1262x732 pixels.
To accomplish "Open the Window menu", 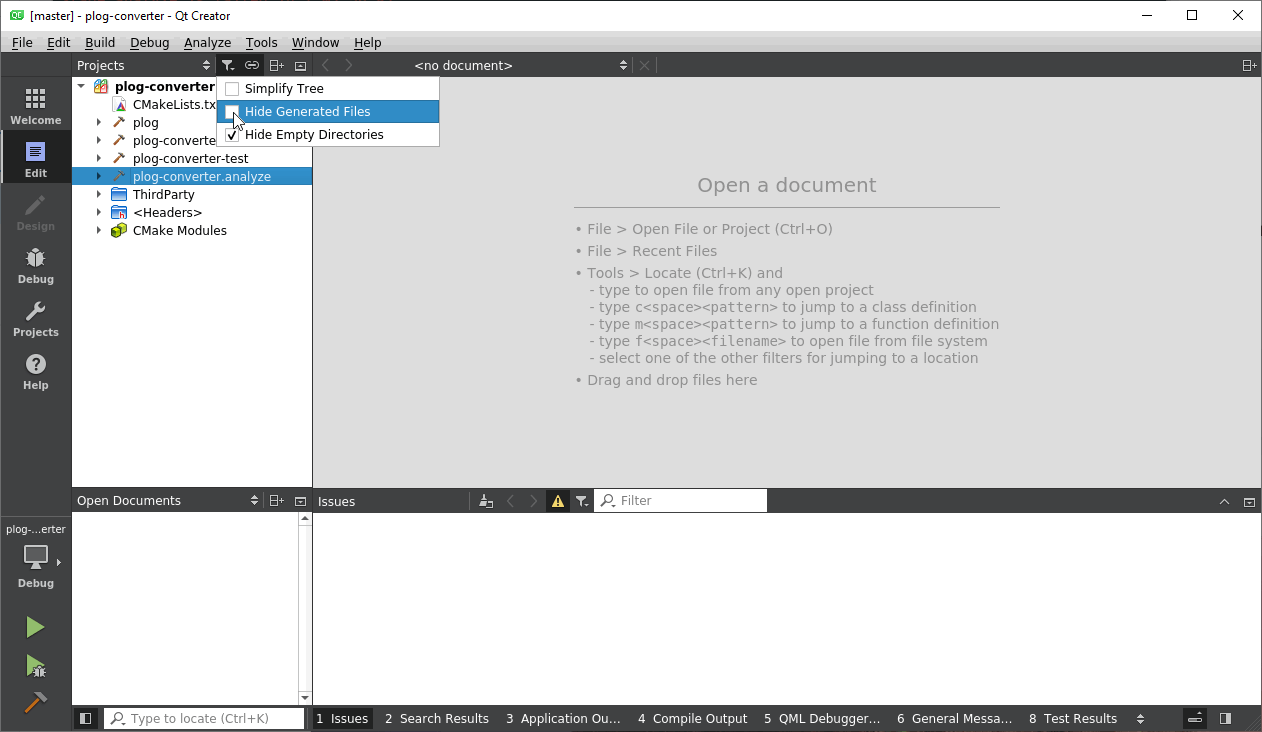I will (x=315, y=42).
